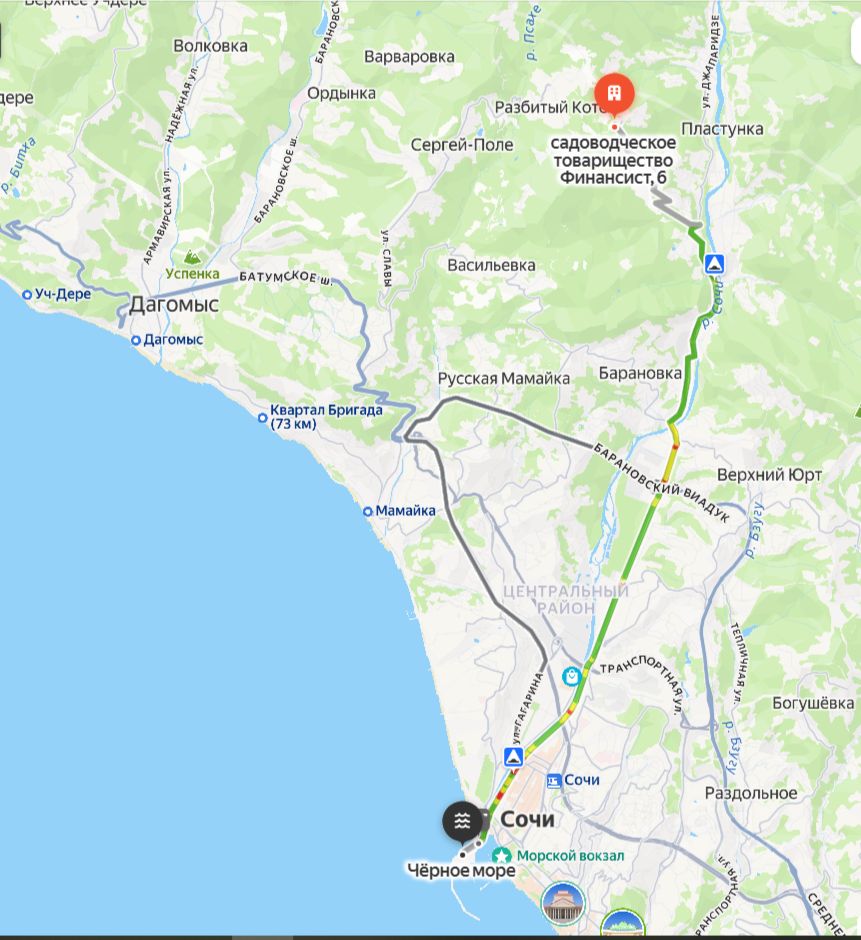Select the Барановский виадук road label
The image size is (861, 940).
pyautogui.click(x=661, y=483)
